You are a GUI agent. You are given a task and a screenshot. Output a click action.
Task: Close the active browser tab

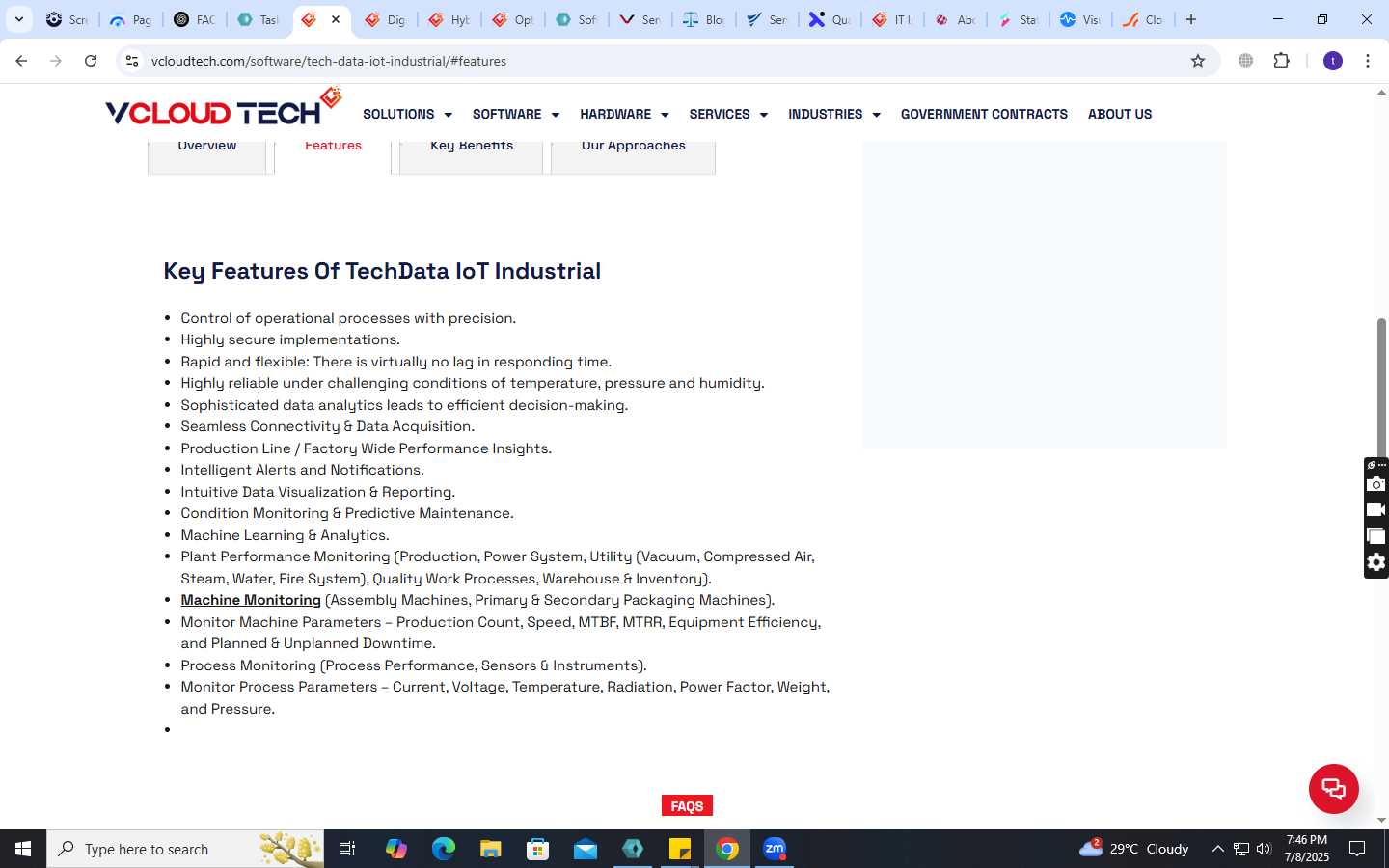(x=336, y=19)
